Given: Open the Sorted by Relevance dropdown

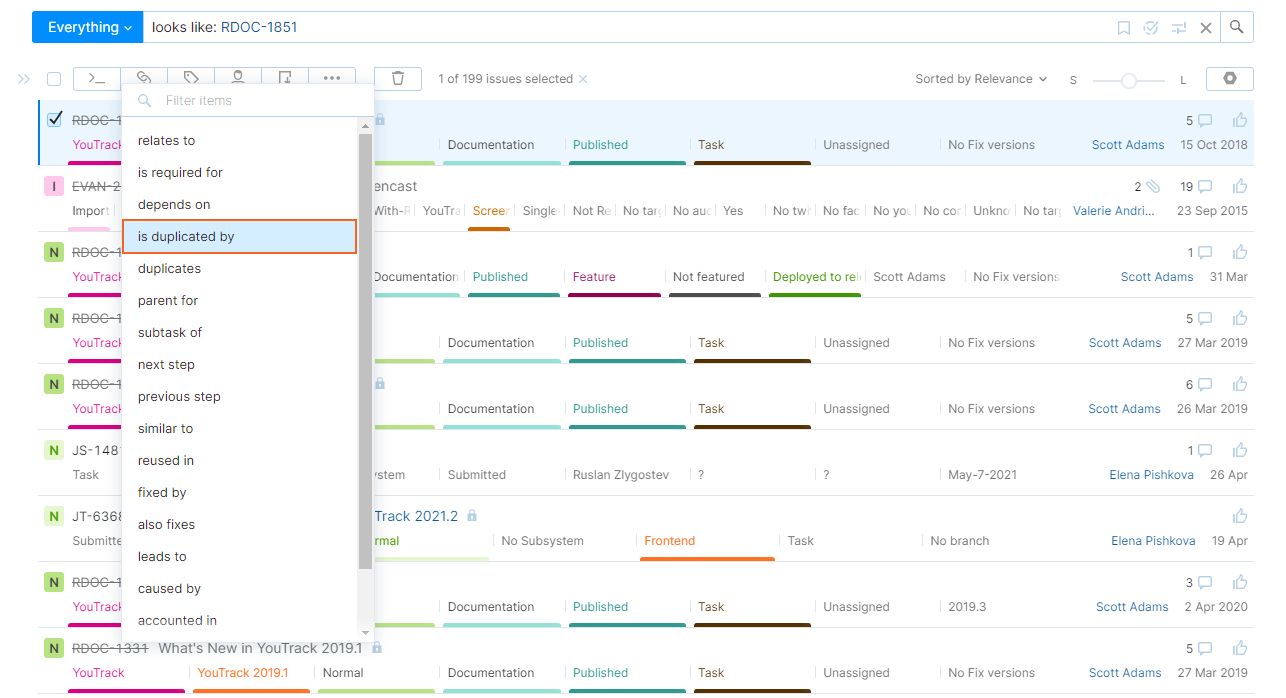Looking at the screenshot, I should [981, 79].
